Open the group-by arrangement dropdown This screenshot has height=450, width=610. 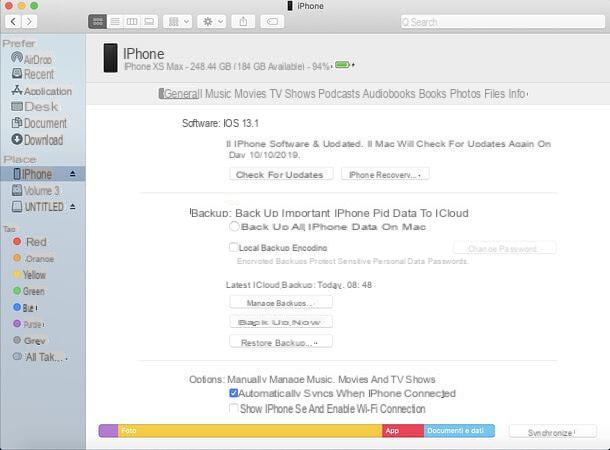[178, 21]
